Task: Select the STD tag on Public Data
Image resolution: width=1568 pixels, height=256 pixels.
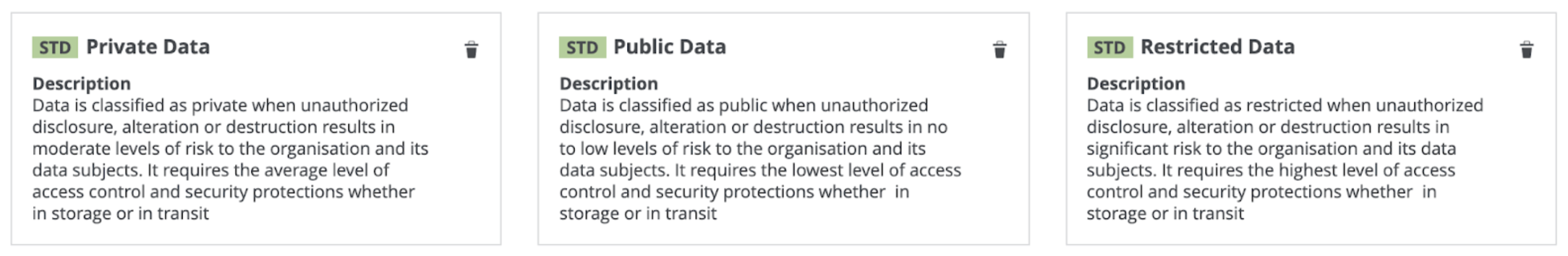Action: coord(582,48)
